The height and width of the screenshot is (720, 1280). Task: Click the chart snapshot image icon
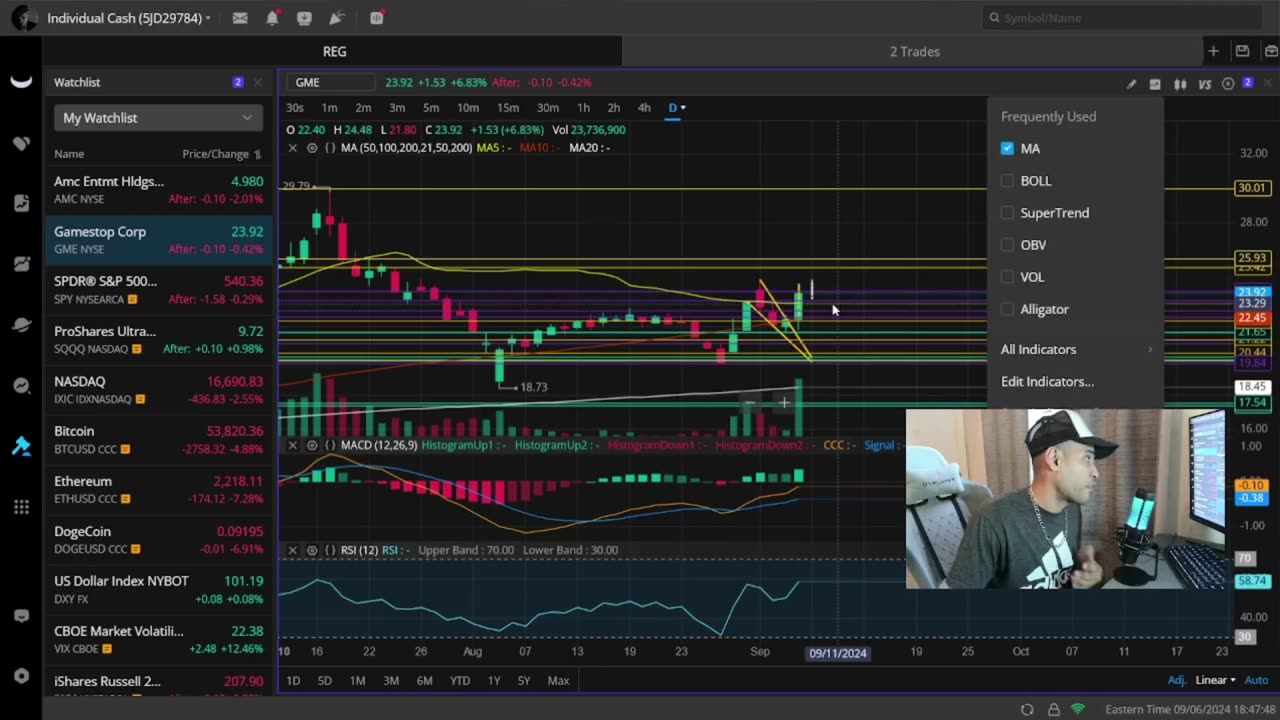[x=1155, y=84]
